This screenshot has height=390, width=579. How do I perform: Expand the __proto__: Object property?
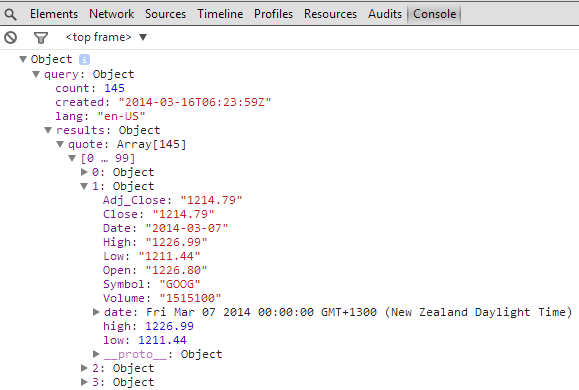(96, 354)
